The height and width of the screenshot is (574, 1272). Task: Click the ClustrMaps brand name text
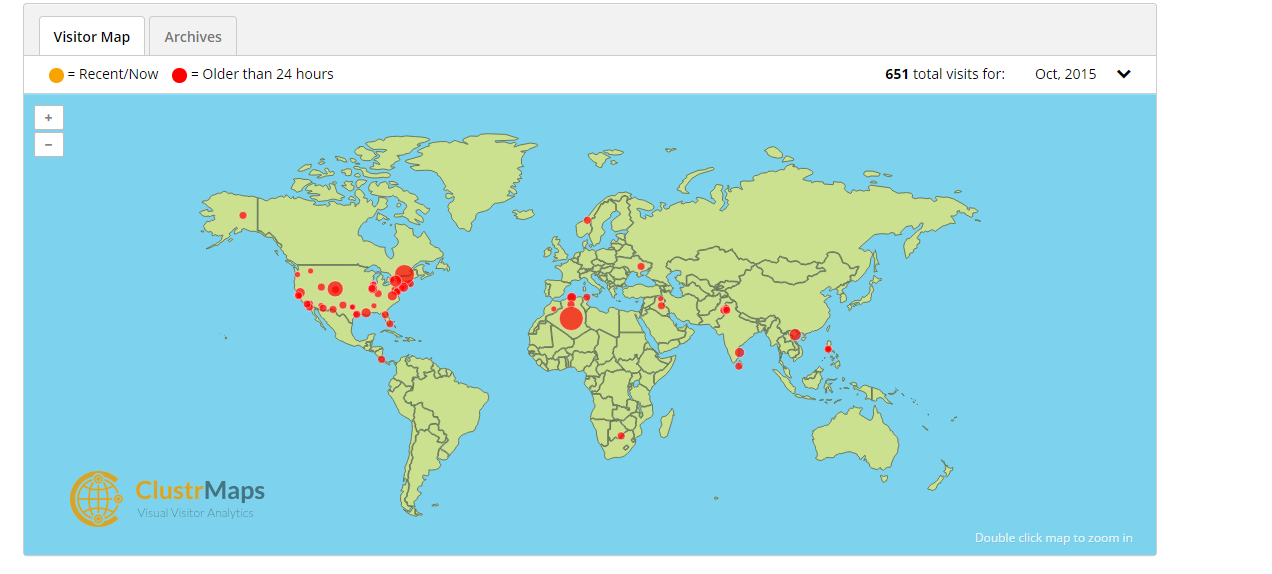pyautogui.click(x=200, y=490)
